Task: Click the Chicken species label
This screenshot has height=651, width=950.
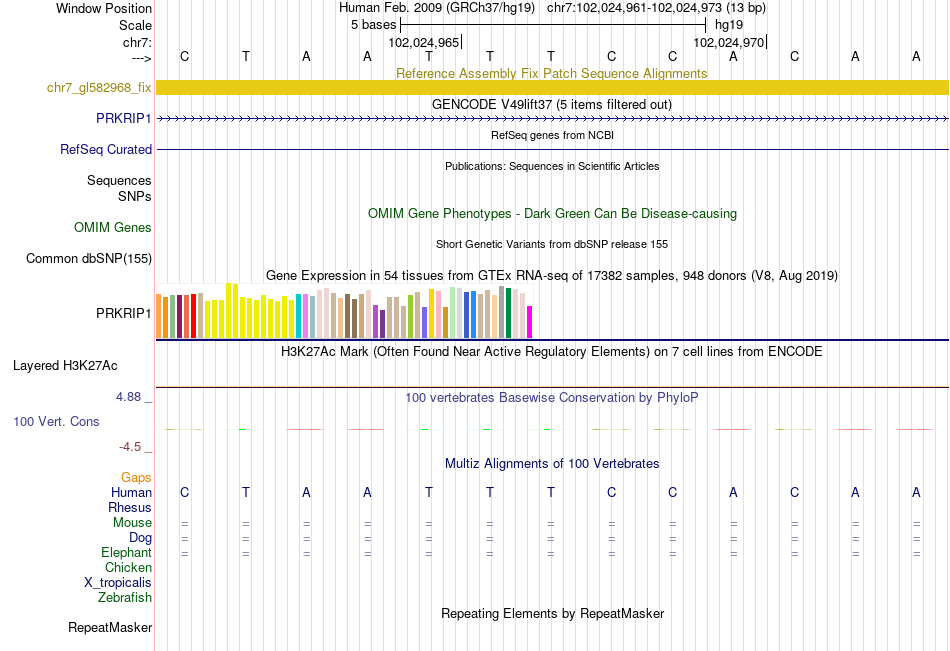Action: (x=128, y=567)
